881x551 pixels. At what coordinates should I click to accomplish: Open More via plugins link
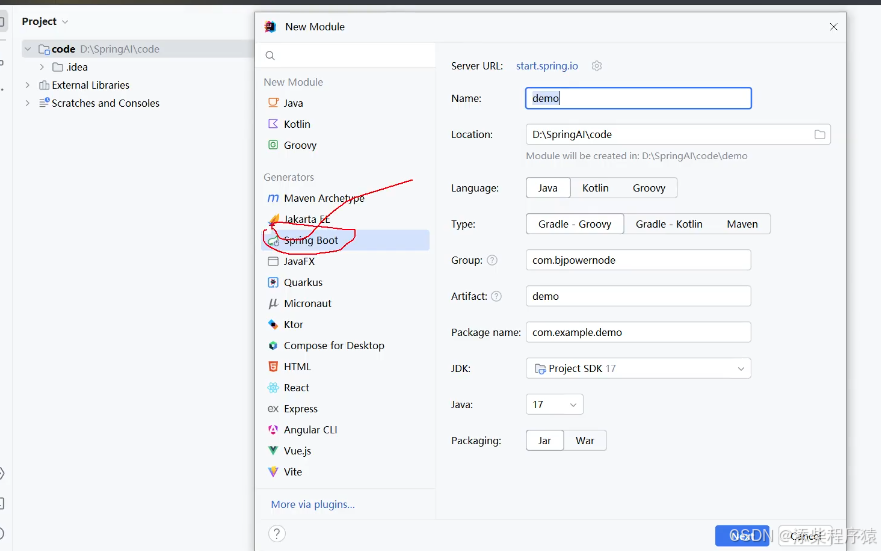(313, 504)
